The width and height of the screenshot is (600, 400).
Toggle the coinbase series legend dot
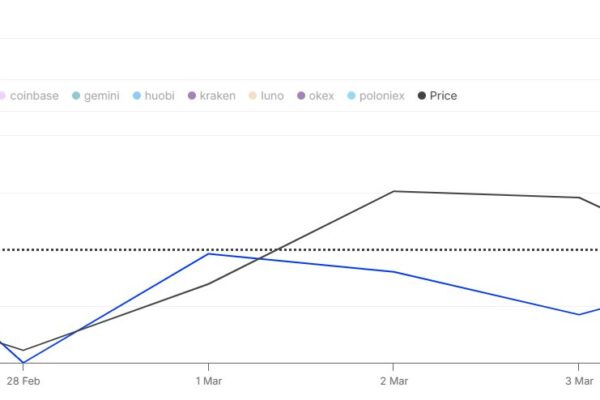tap(2, 96)
